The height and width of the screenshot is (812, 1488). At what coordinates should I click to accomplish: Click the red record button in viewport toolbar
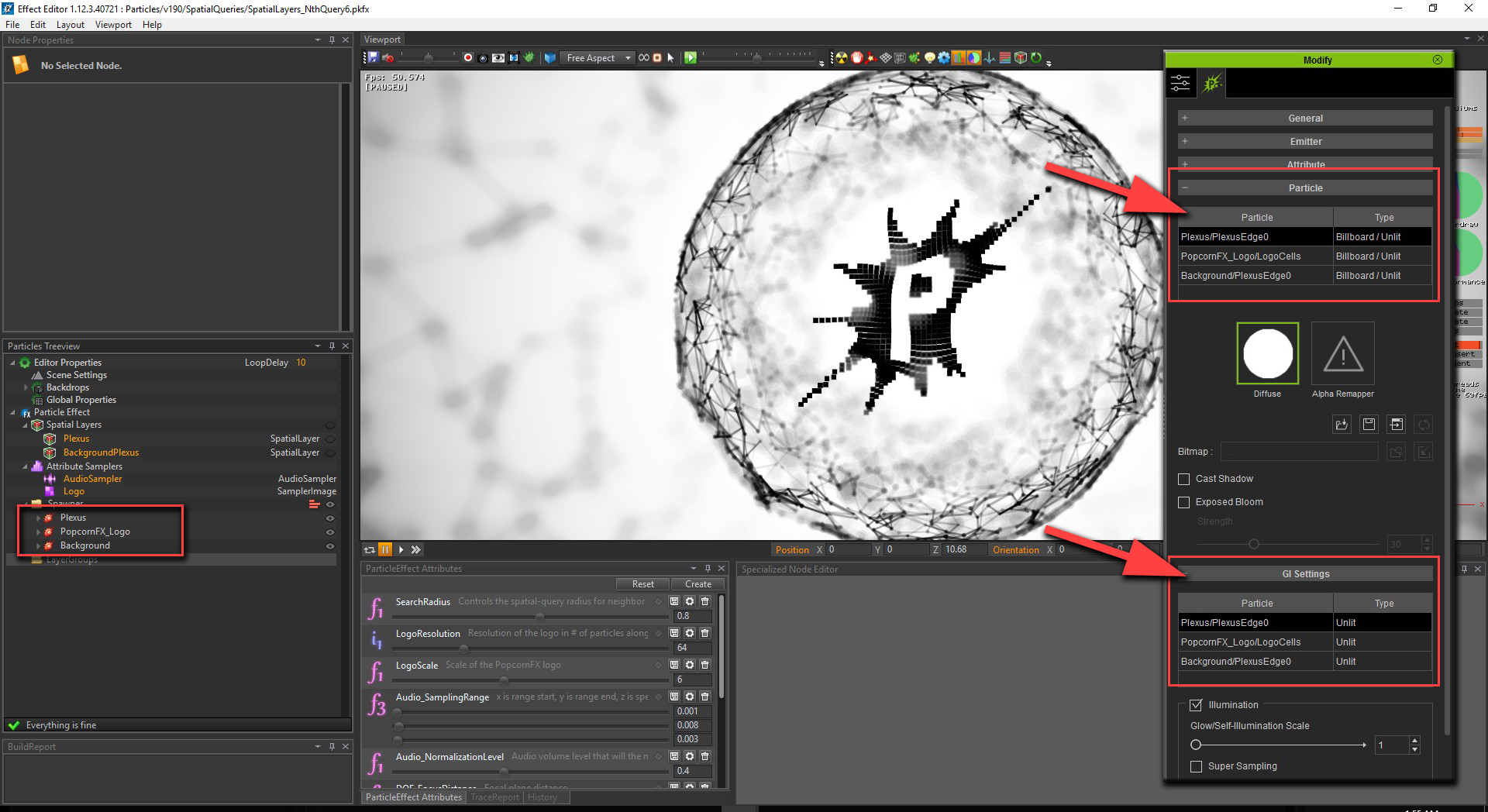[468, 57]
